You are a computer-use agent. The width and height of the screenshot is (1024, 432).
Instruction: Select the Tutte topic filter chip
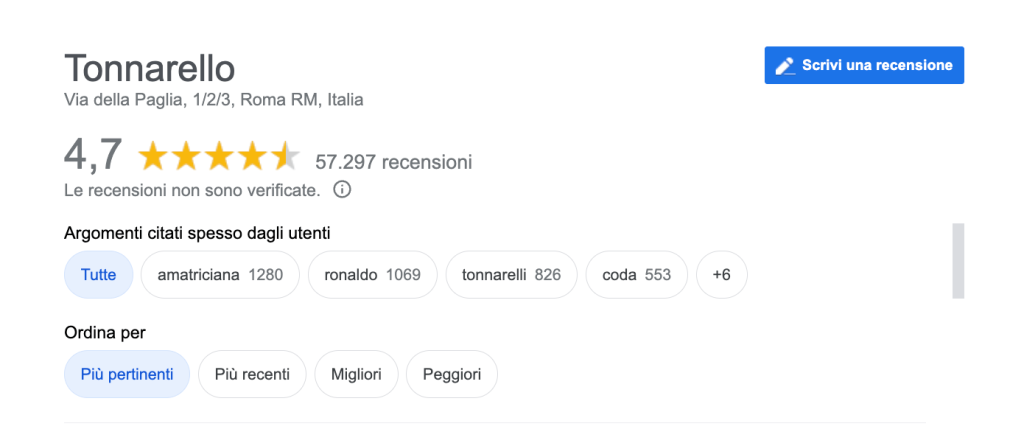point(99,275)
